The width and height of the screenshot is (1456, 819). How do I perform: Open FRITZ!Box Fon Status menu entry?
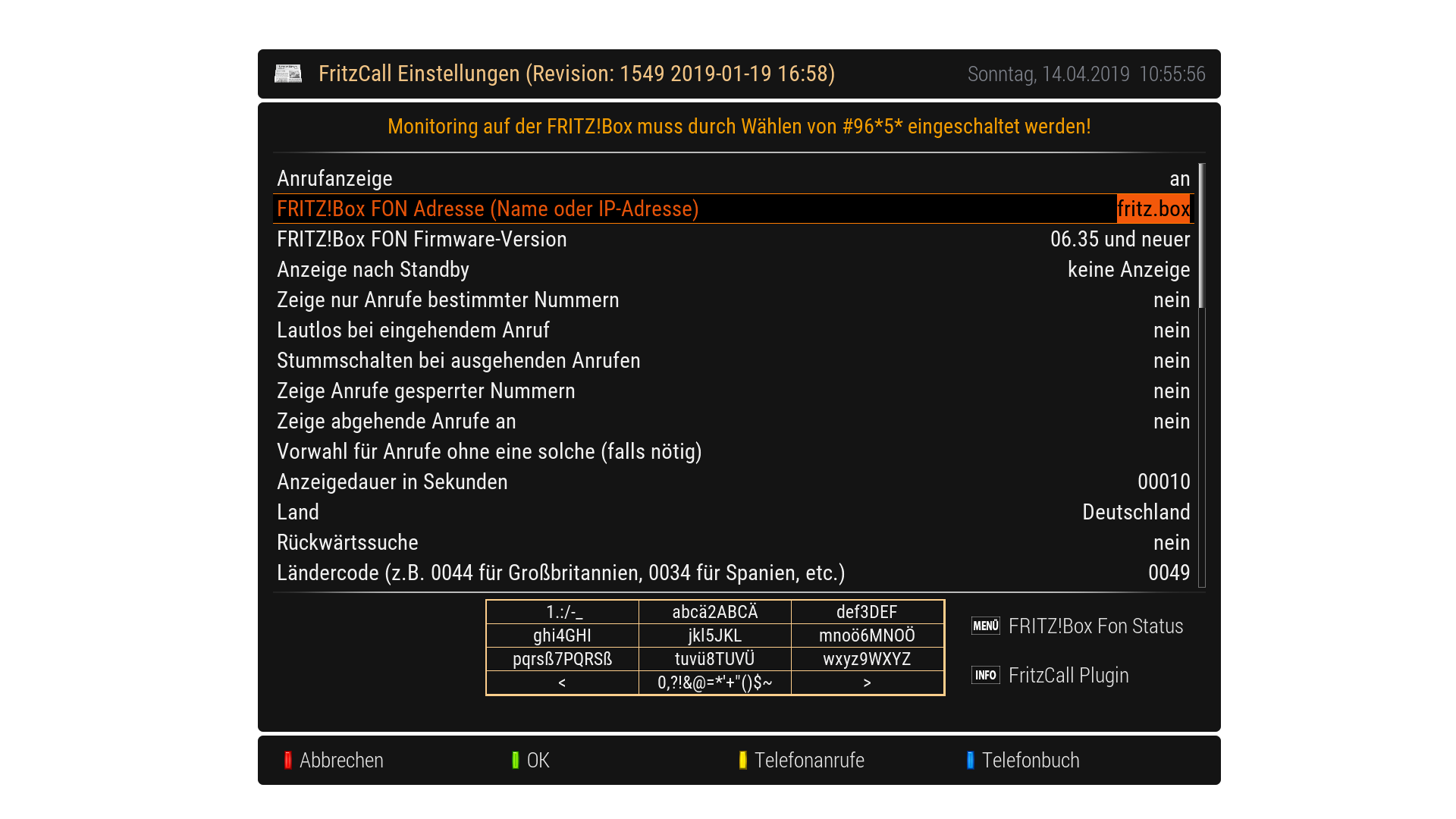[1095, 626]
